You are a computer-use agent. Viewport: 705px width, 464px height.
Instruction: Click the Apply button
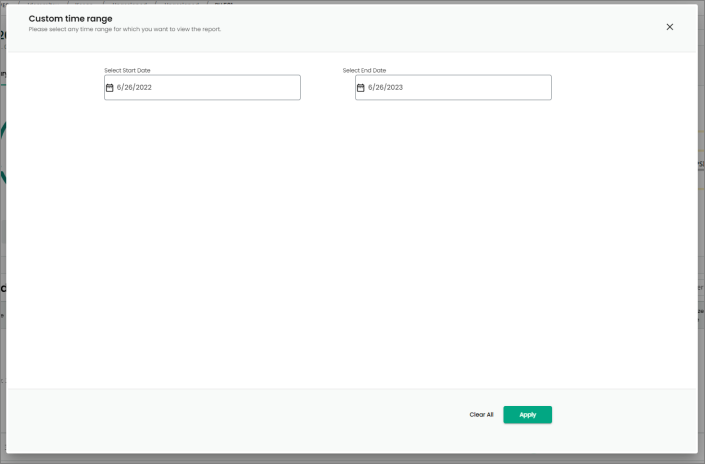(527, 414)
